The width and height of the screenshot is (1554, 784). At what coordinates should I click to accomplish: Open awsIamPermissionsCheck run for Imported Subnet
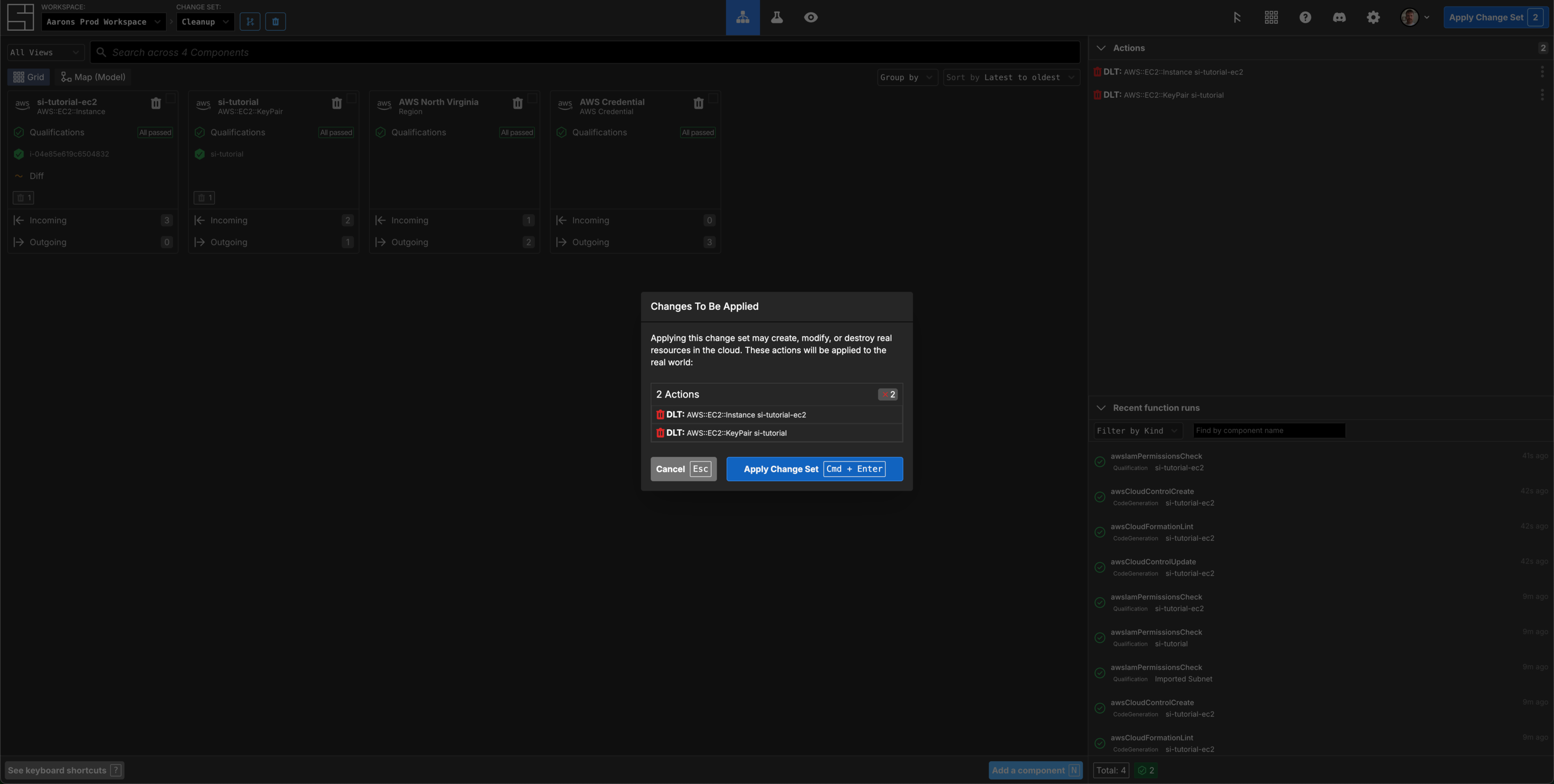pyautogui.click(x=1321, y=672)
